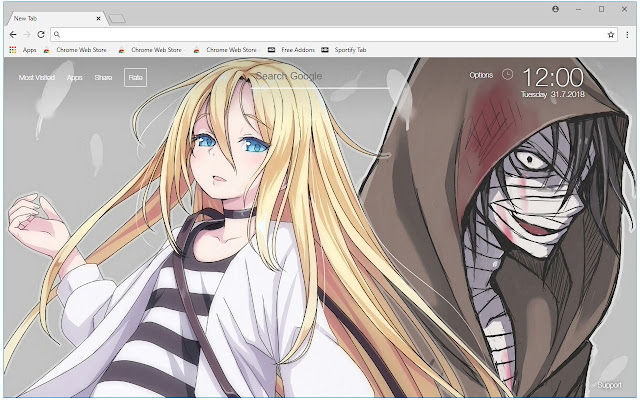Click the 12:00 clock display
Viewport: 640px width, 400px height.
(553, 78)
